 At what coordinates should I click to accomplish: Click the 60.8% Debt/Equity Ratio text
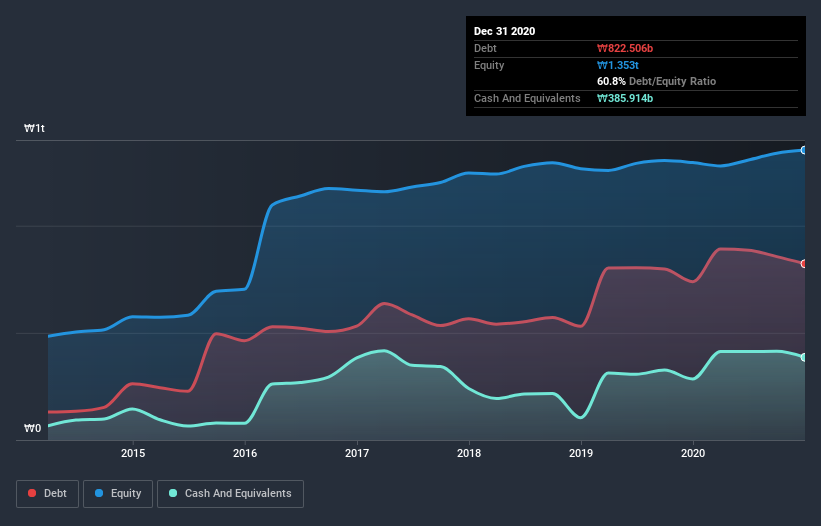pos(656,81)
